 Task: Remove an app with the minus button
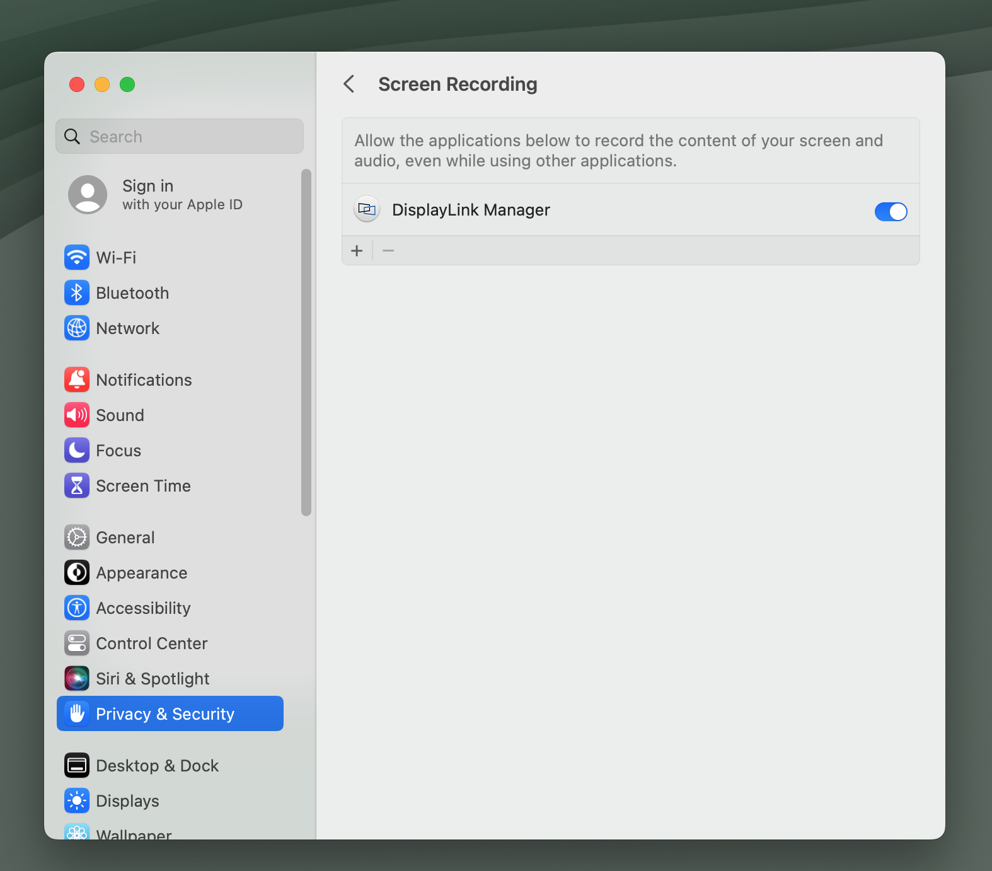click(388, 250)
